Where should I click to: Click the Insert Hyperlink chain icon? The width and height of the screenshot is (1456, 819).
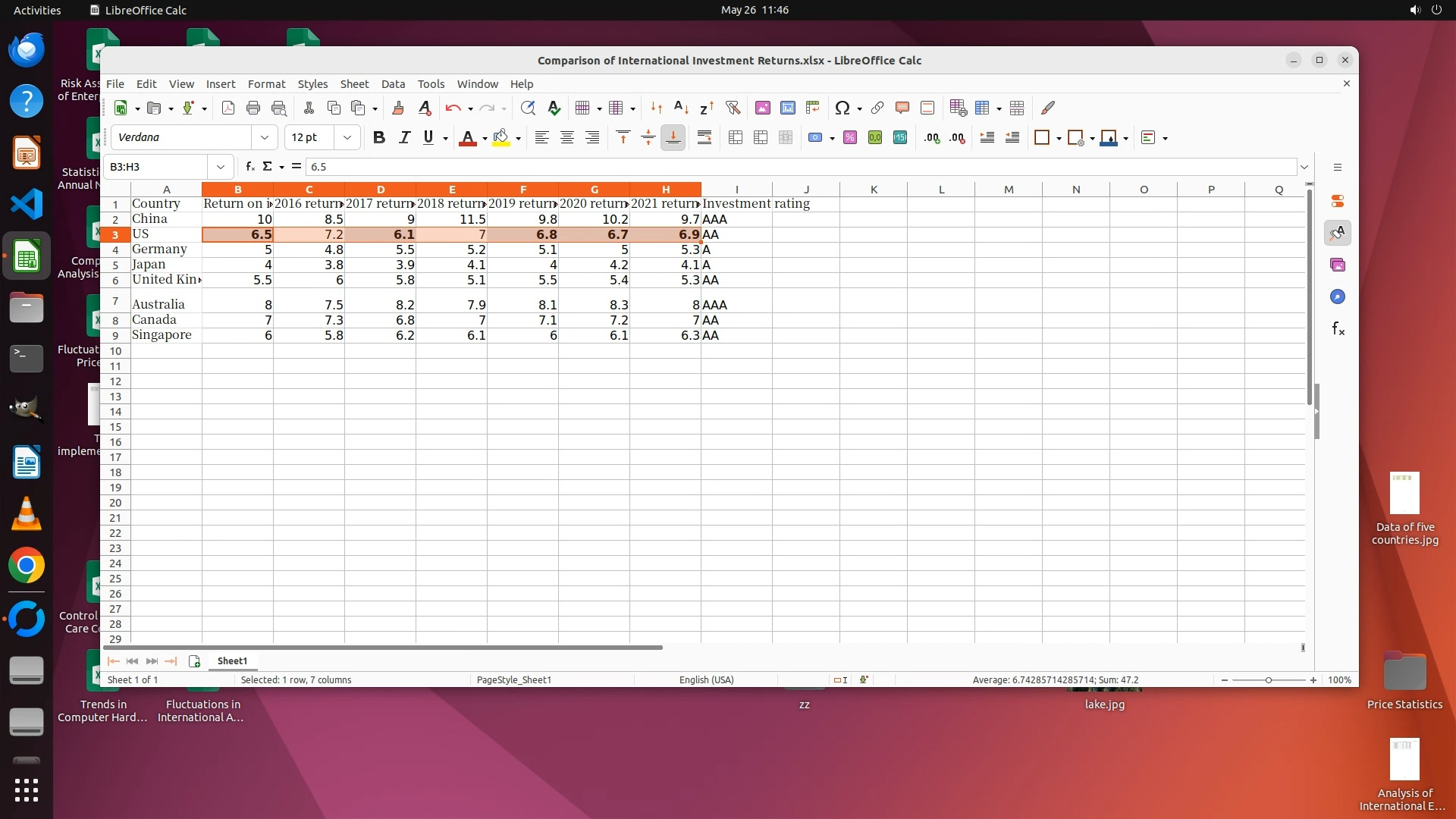877,108
